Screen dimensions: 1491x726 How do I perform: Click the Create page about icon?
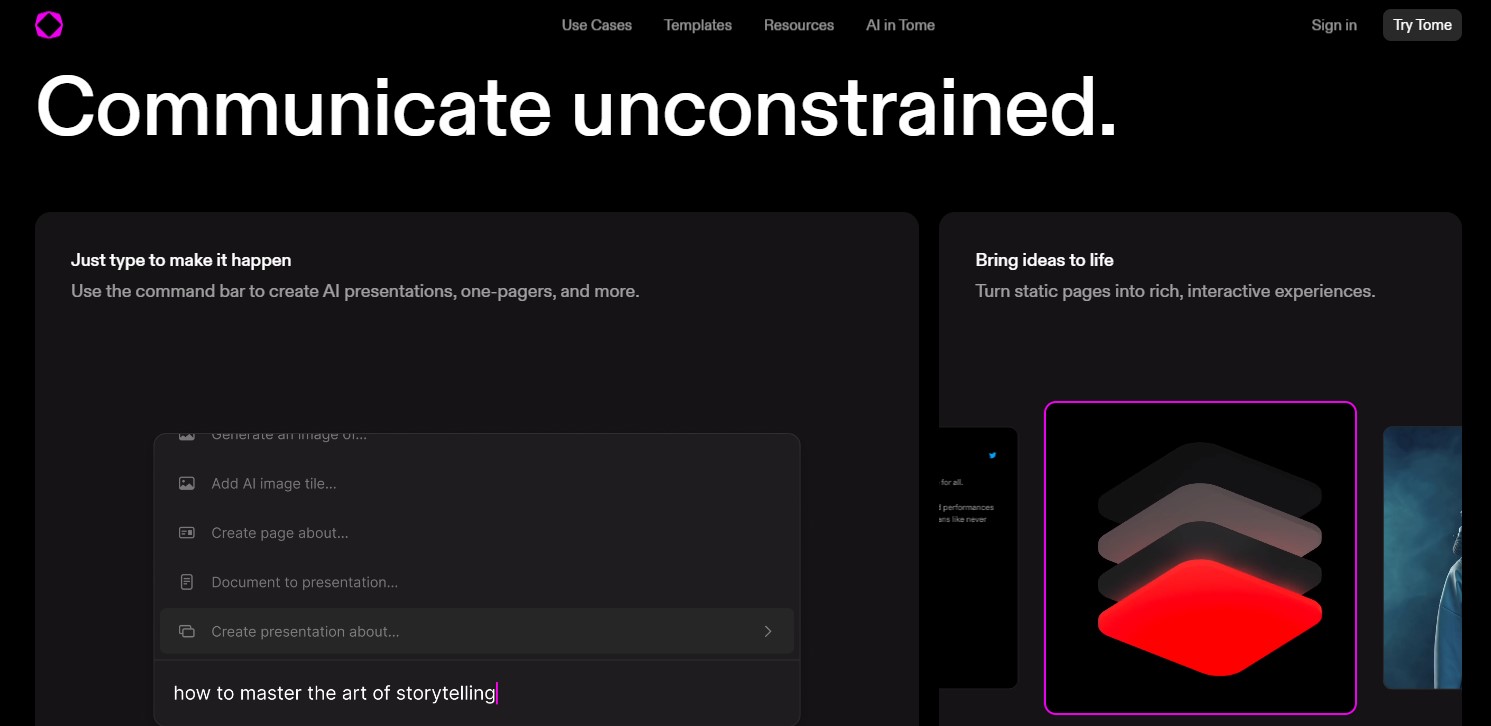[187, 533]
